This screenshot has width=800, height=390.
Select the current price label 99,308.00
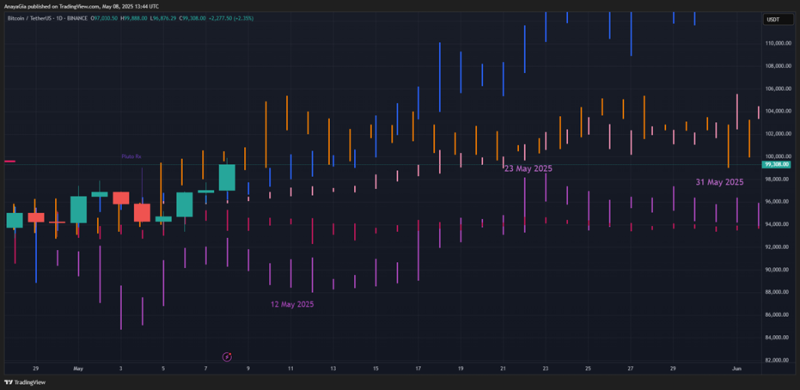[776, 164]
